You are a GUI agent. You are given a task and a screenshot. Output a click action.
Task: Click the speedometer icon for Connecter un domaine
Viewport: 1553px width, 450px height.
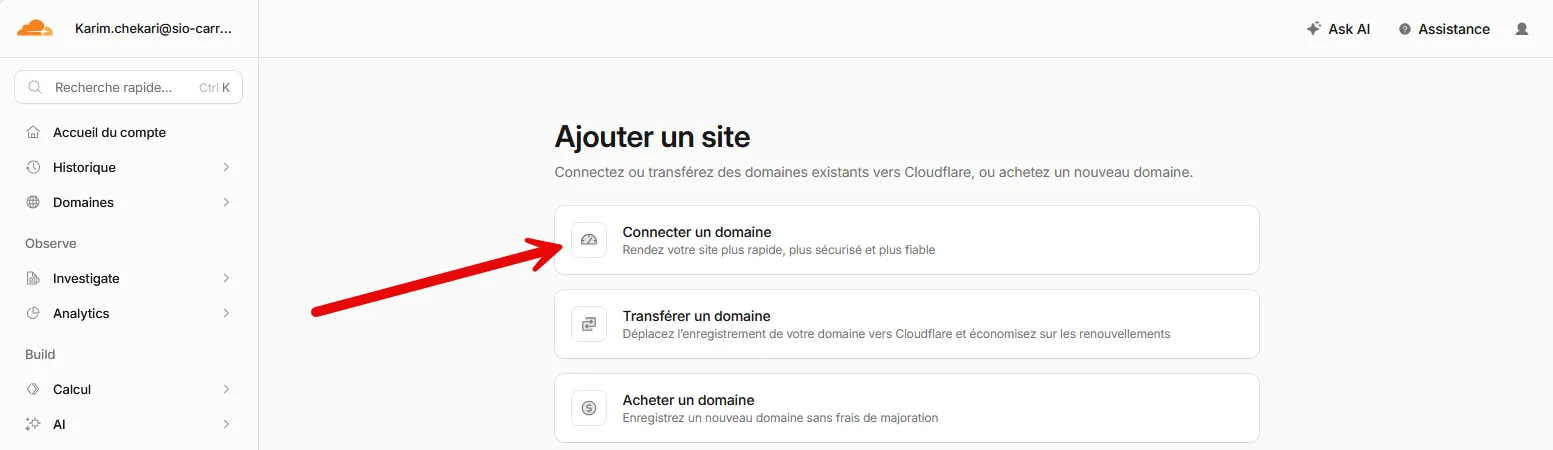coord(589,240)
